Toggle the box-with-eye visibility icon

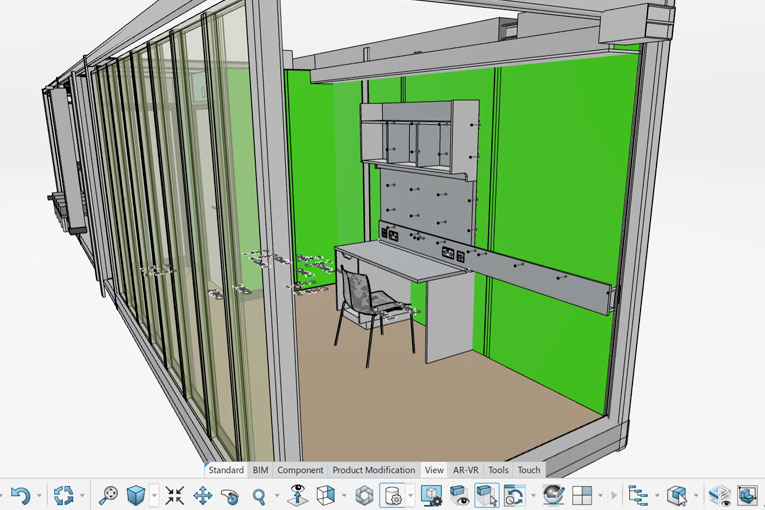(x=459, y=495)
